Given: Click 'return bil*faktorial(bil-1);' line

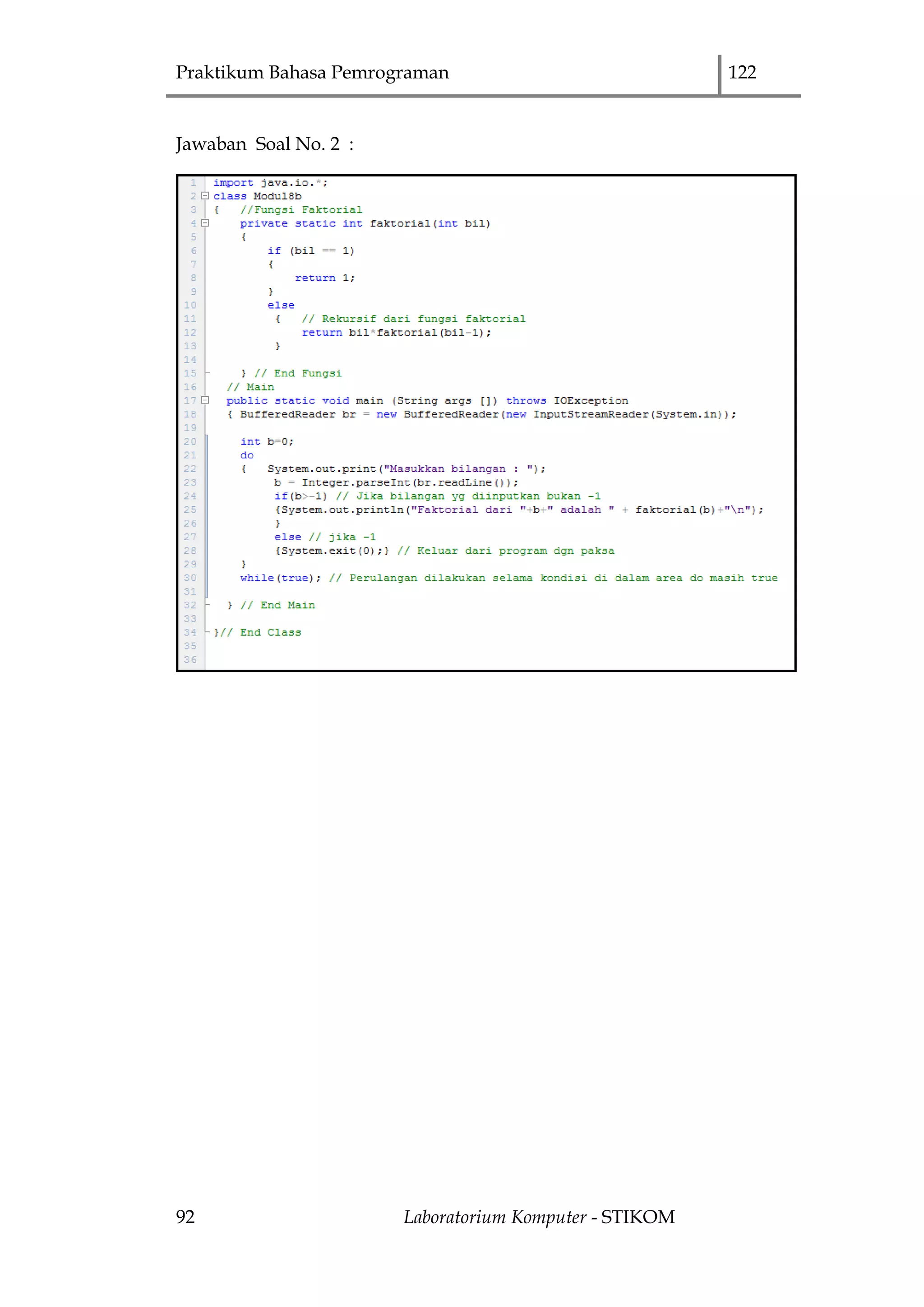Looking at the screenshot, I should click(x=396, y=333).
